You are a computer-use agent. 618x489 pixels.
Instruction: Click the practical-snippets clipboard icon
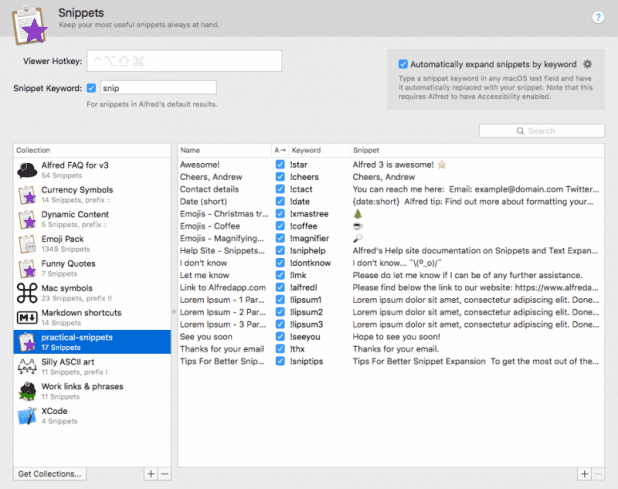coord(27,342)
